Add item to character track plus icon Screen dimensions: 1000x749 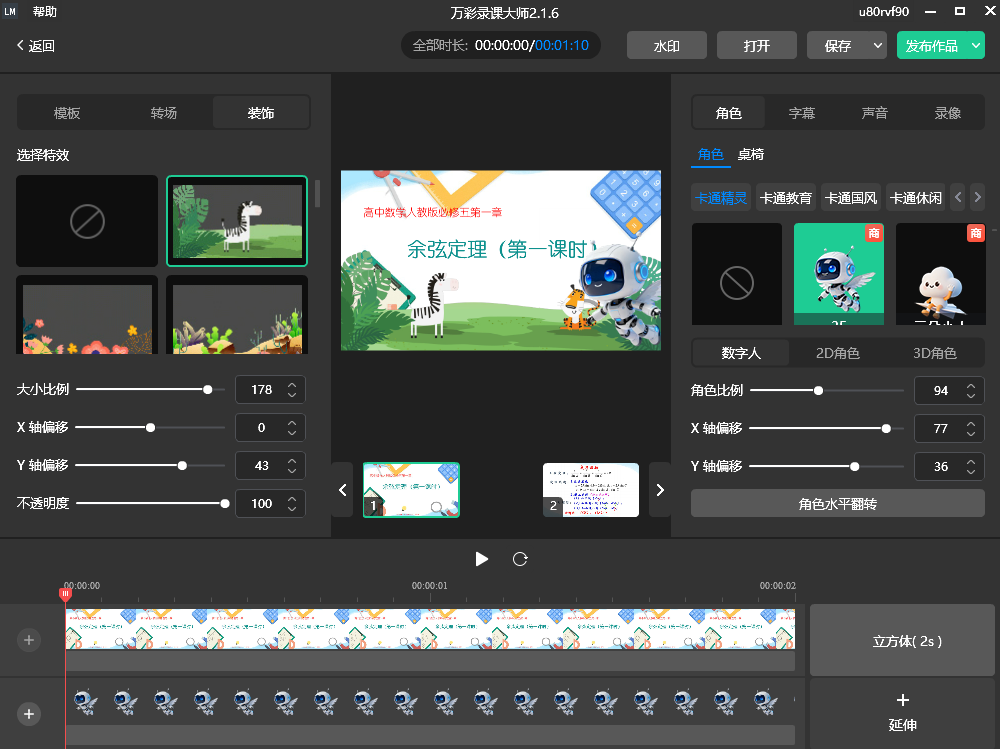[x=29, y=714]
